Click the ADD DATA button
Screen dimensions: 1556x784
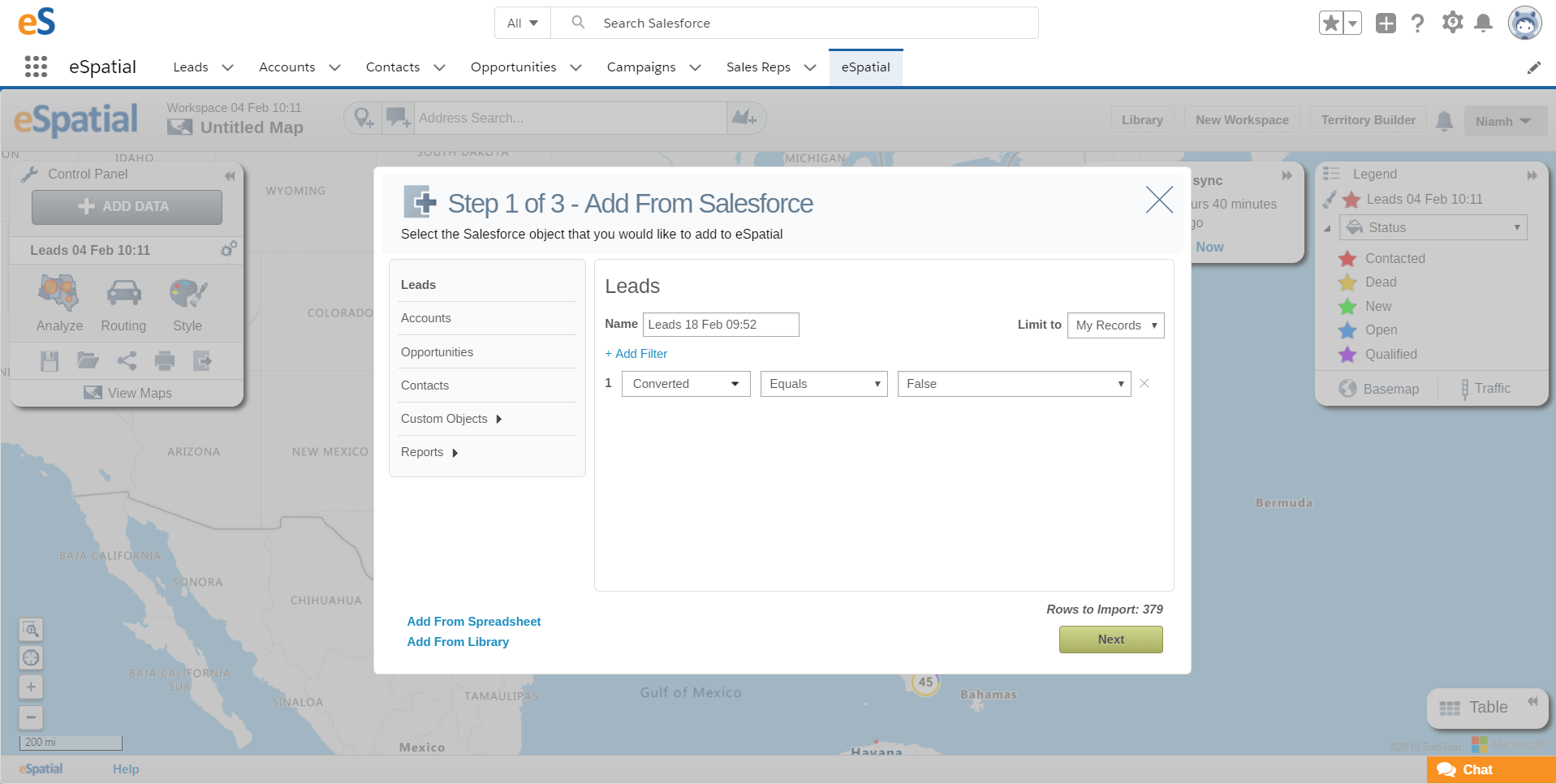click(127, 207)
